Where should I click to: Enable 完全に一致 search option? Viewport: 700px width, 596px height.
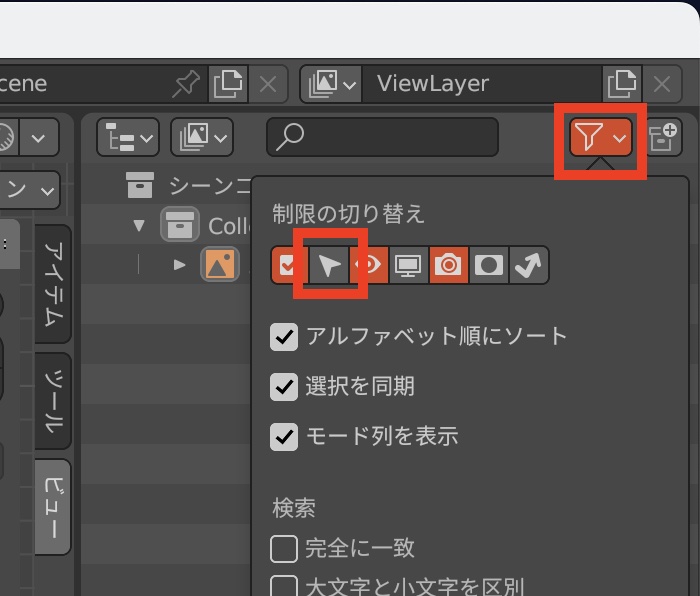coord(285,548)
